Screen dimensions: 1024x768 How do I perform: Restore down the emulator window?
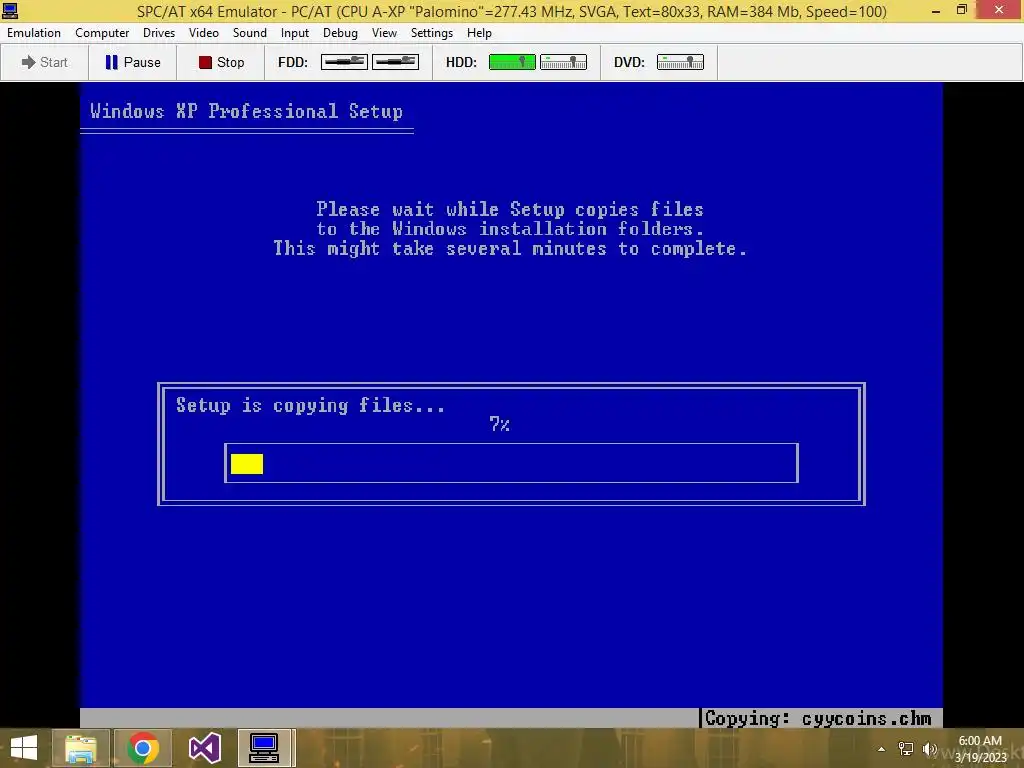click(962, 10)
